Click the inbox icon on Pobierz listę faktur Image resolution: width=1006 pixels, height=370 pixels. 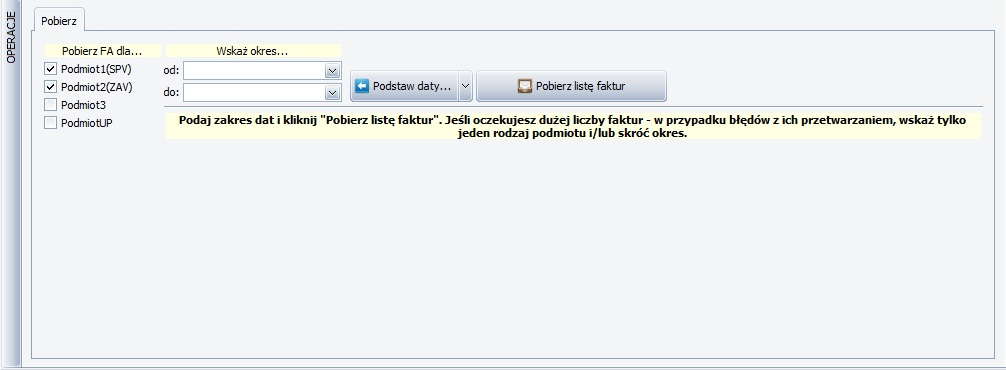click(x=525, y=86)
